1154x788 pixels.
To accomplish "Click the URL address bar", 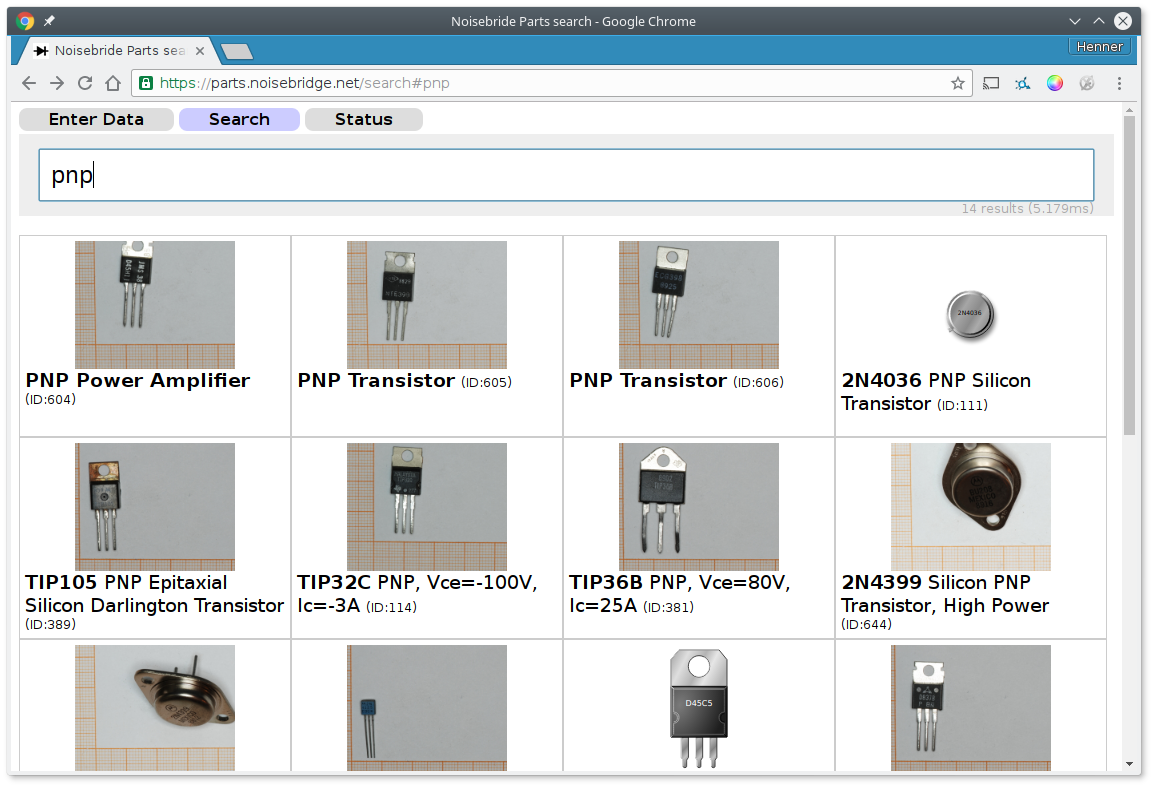I will point(552,83).
